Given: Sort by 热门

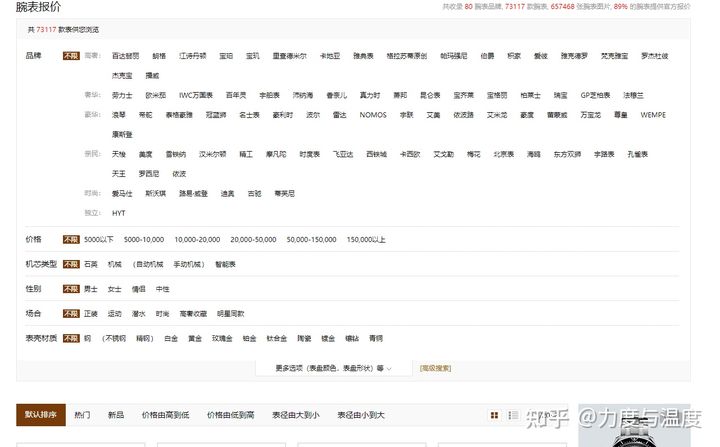Looking at the screenshot, I should [x=82, y=415].
